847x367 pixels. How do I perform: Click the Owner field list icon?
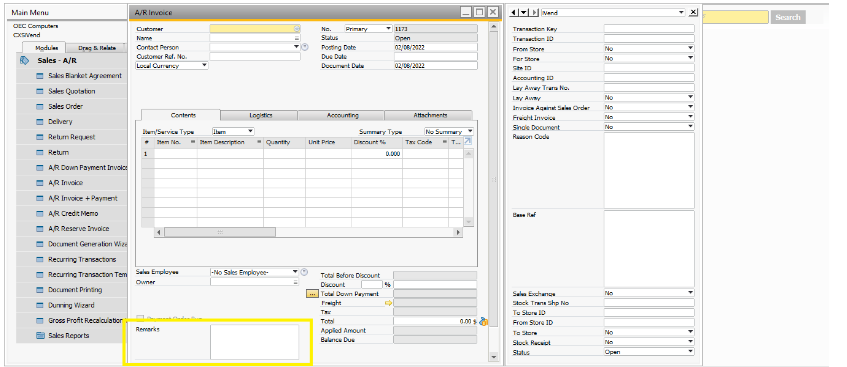click(296, 282)
